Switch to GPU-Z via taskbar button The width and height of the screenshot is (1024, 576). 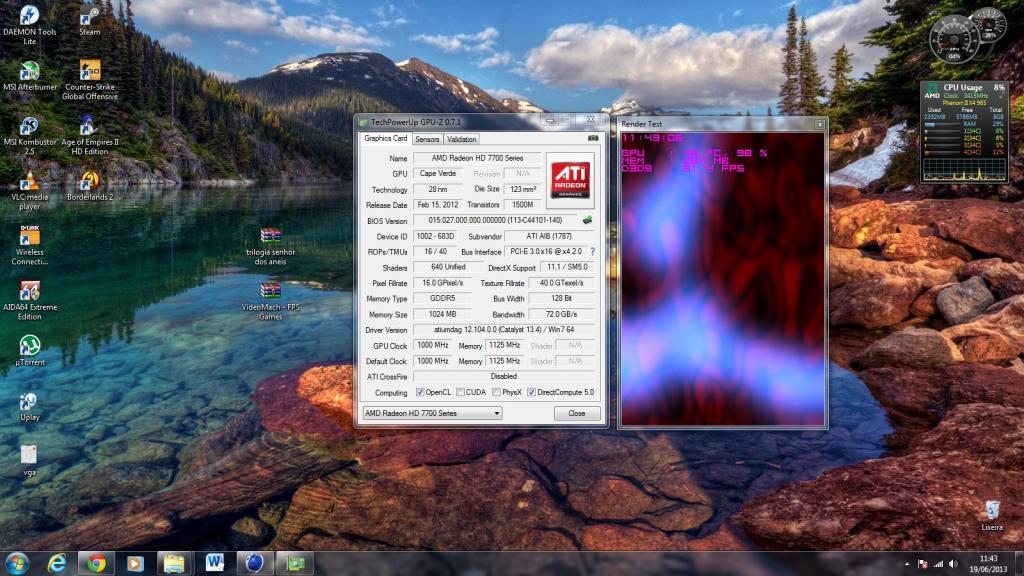[x=295, y=563]
